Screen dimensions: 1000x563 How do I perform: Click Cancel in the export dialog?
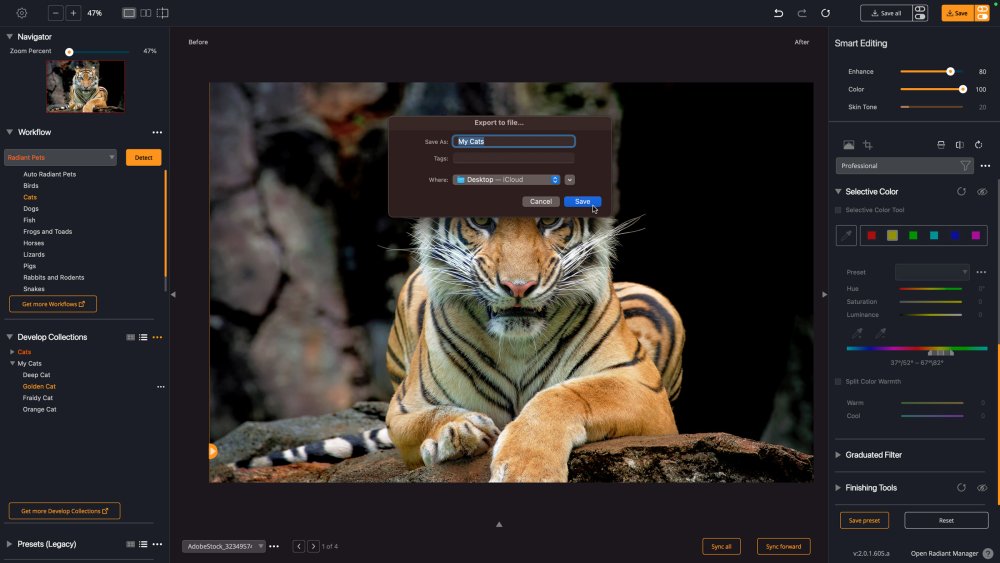(541, 201)
